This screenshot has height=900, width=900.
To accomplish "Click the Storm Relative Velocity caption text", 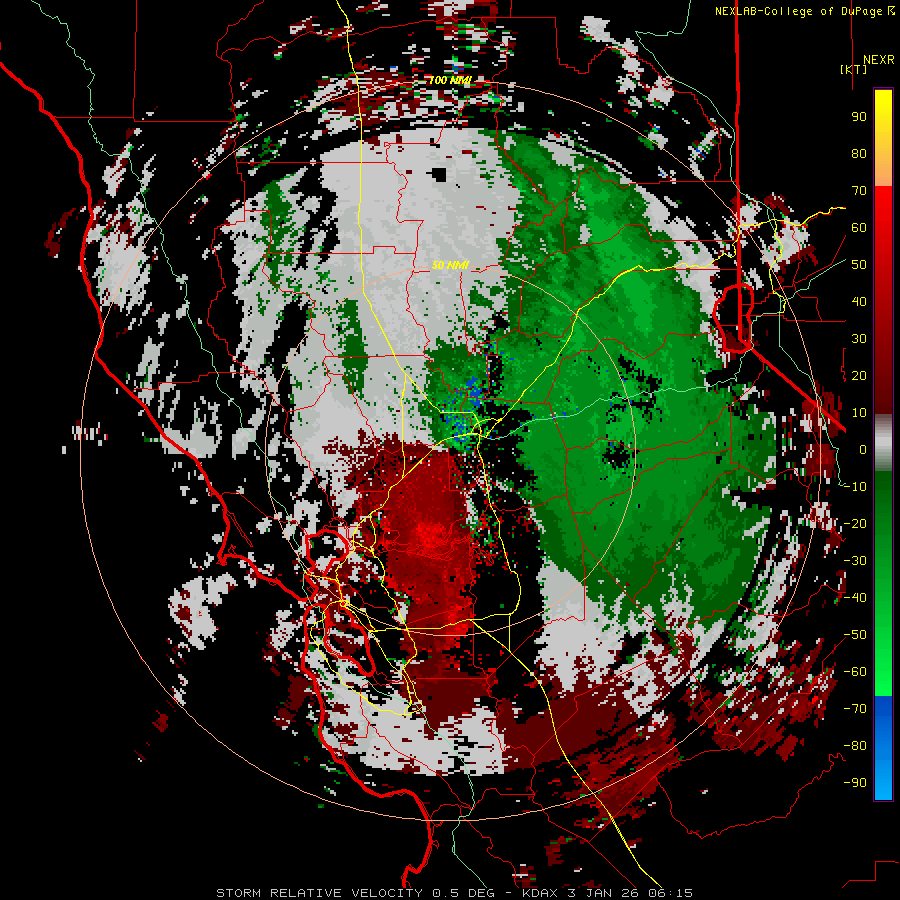I will (454, 893).
